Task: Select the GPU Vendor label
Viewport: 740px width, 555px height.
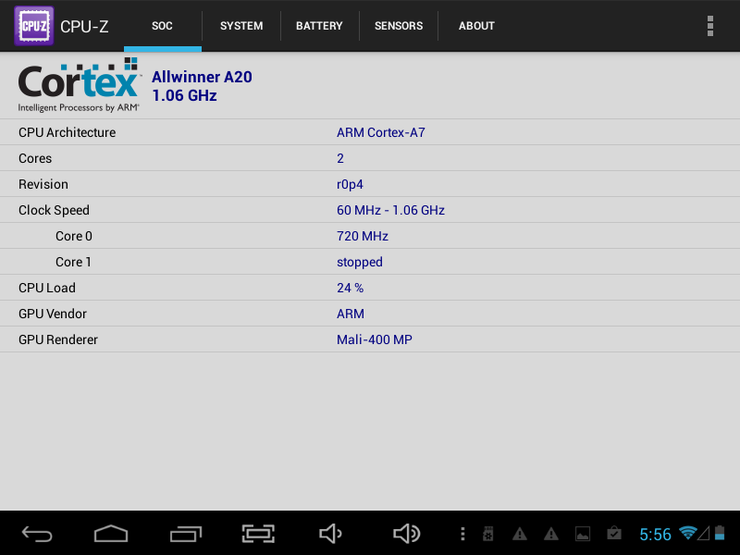Action: point(52,314)
